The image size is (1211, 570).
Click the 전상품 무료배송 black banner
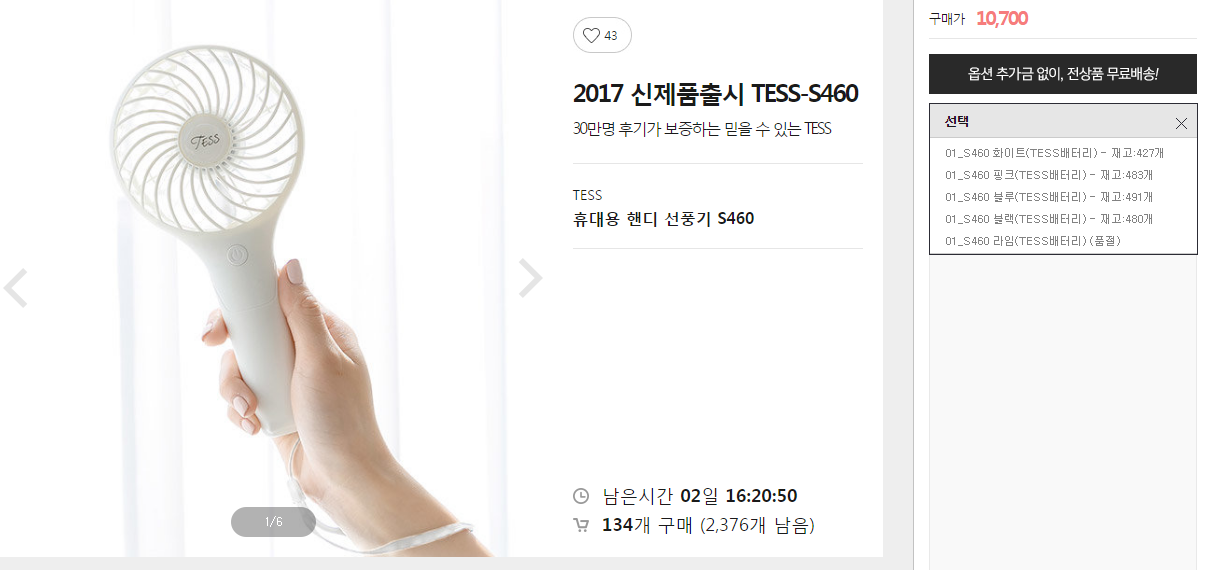pyautogui.click(x=1063, y=74)
